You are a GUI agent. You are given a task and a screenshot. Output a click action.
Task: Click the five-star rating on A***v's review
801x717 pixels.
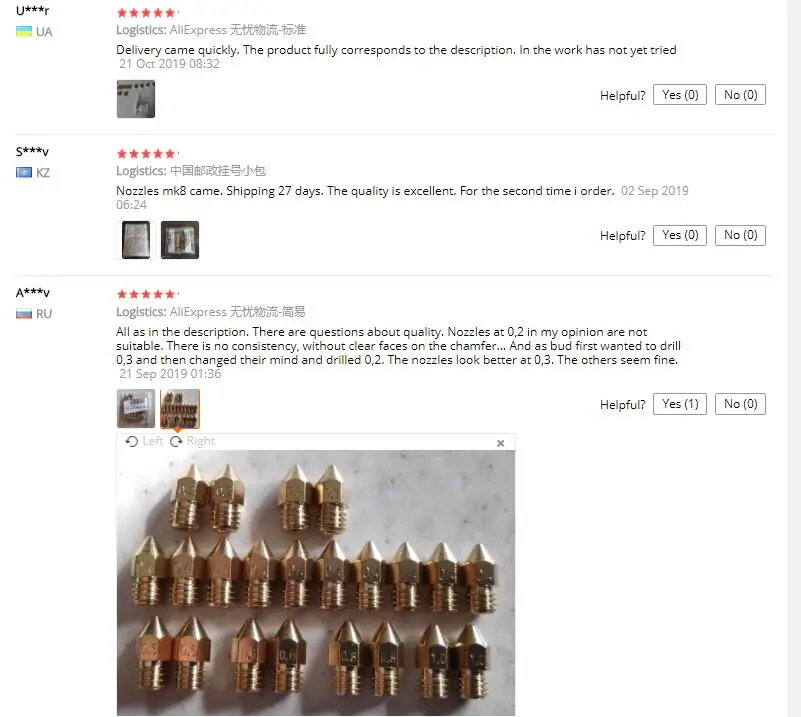pyautogui.click(x=146, y=294)
